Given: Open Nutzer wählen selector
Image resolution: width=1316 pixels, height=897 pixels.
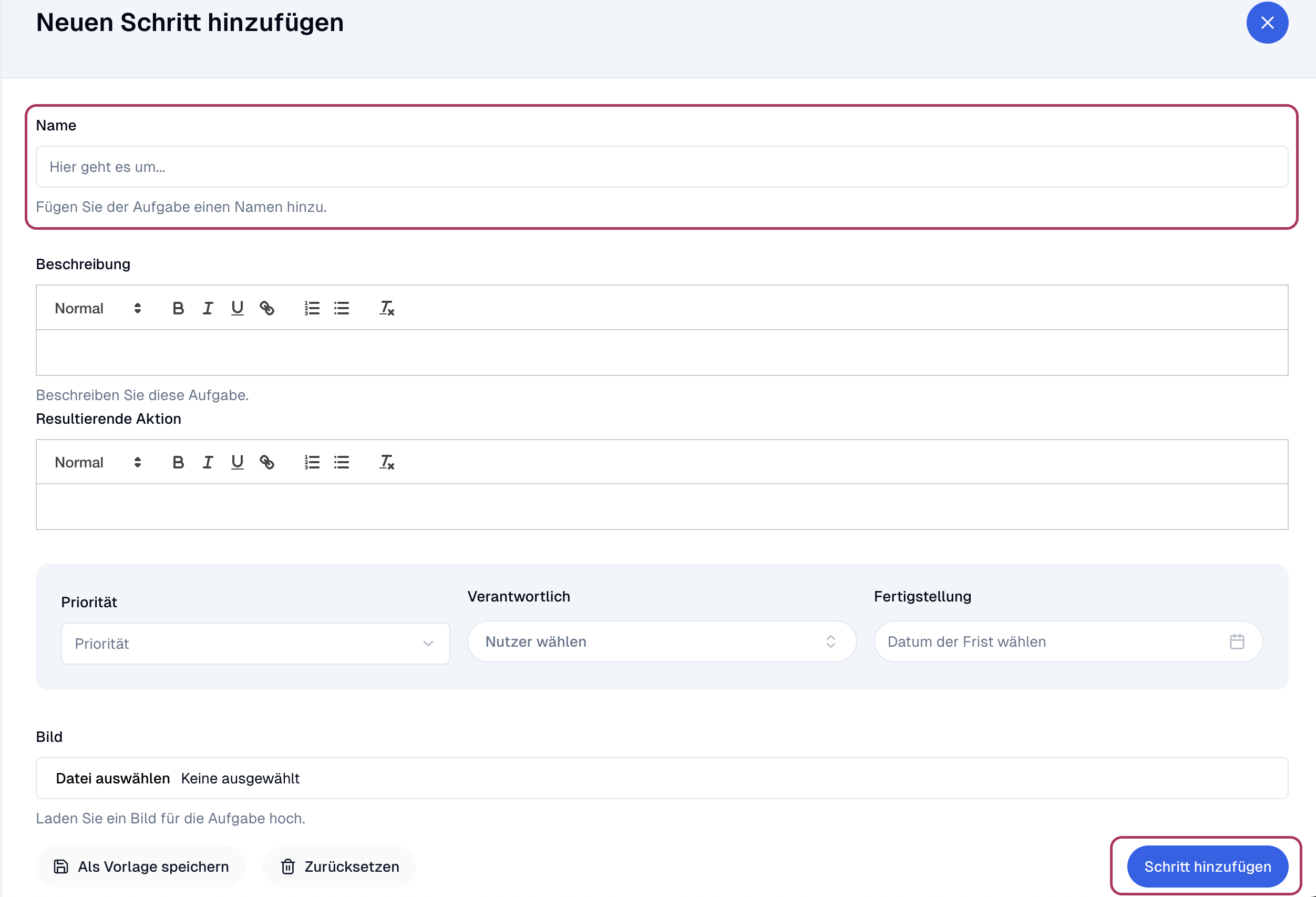Looking at the screenshot, I should [x=661, y=641].
